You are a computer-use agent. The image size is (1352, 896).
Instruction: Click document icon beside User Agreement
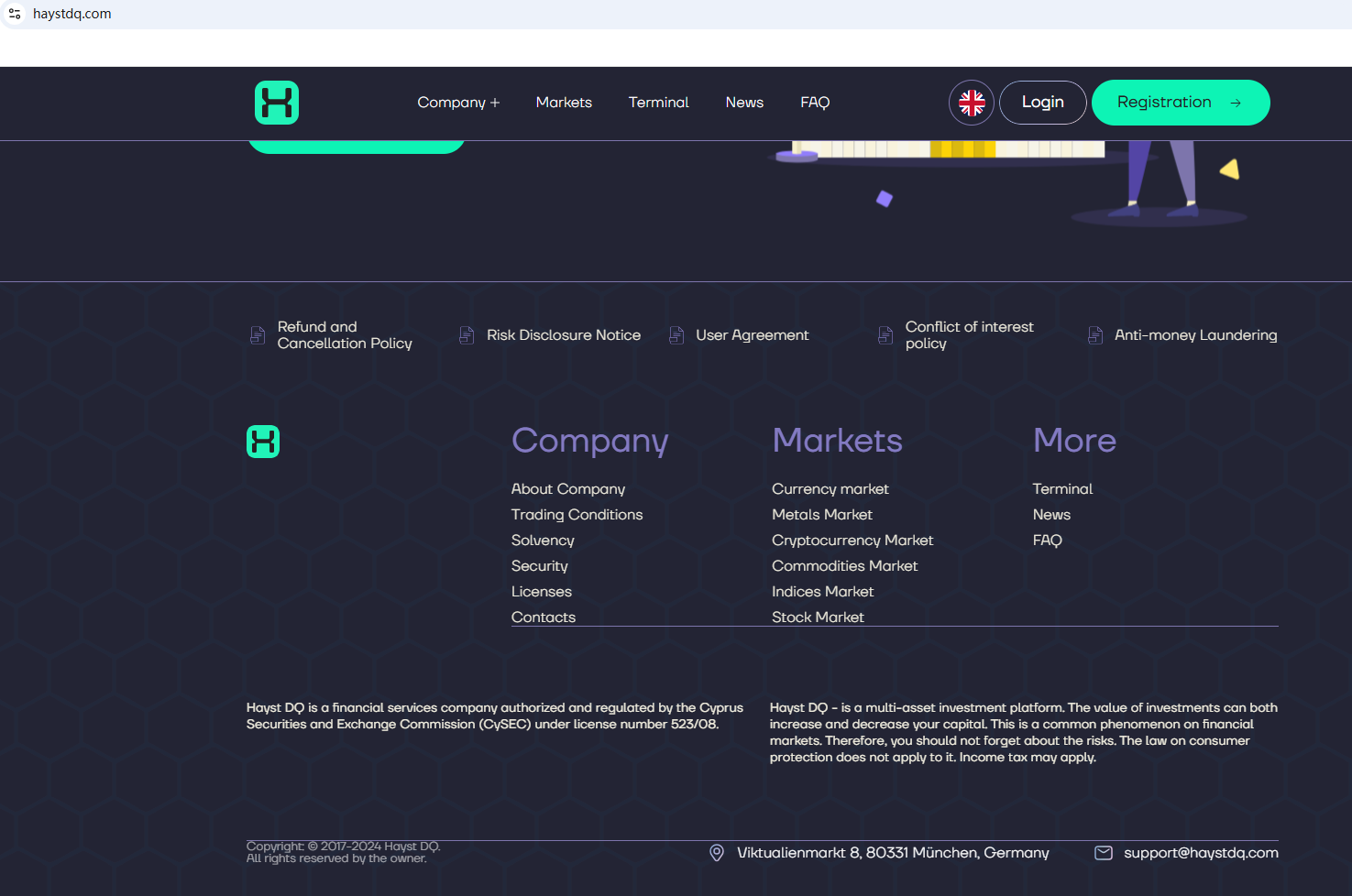676,335
